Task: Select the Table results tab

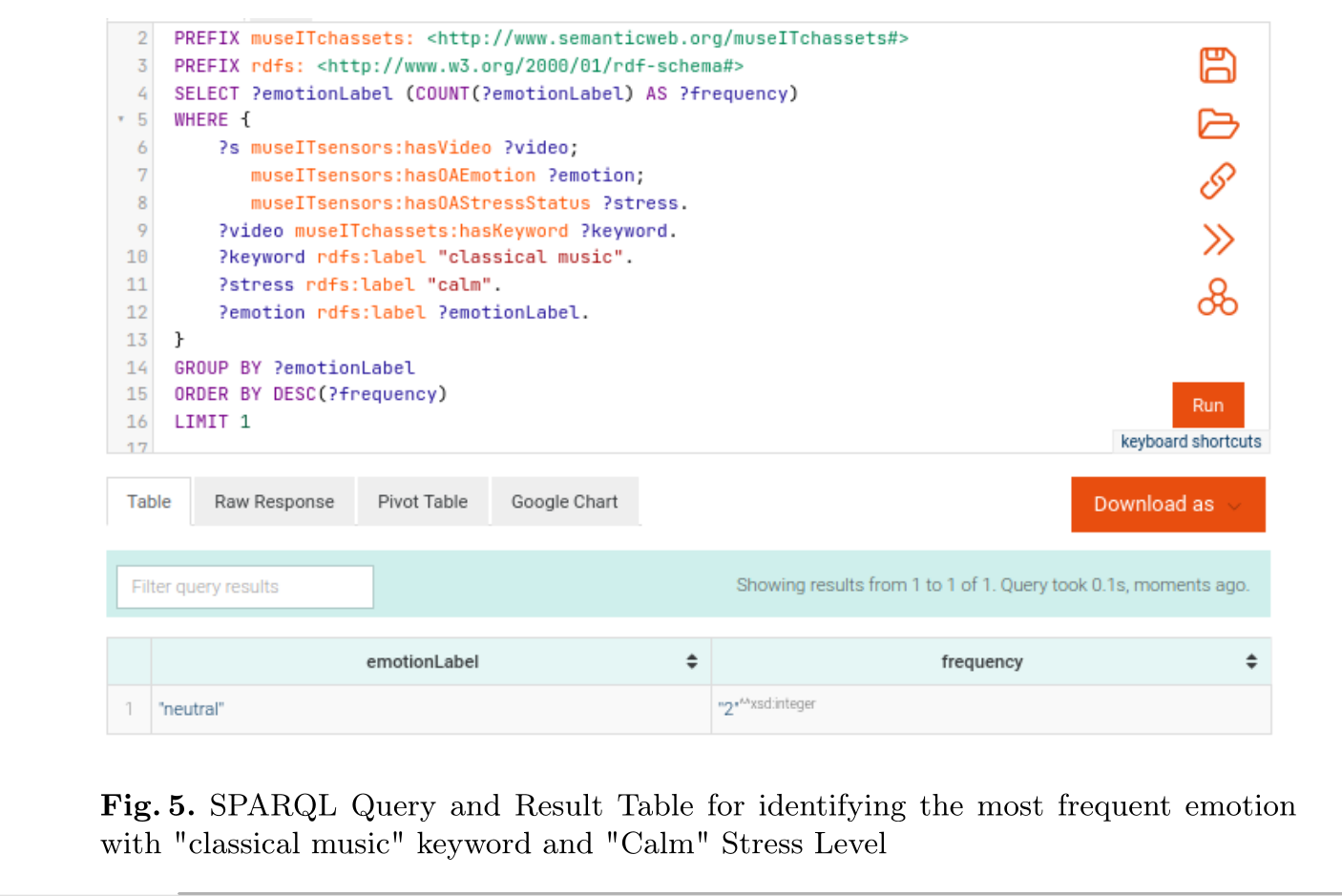Action: [149, 502]
